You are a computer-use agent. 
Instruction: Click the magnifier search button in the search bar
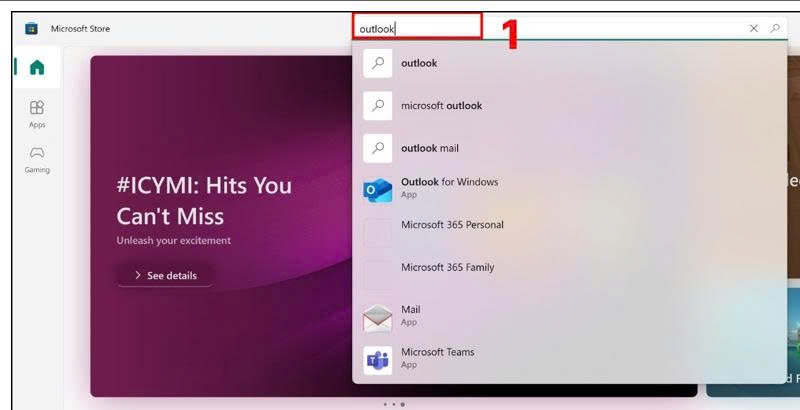point(775,29)
